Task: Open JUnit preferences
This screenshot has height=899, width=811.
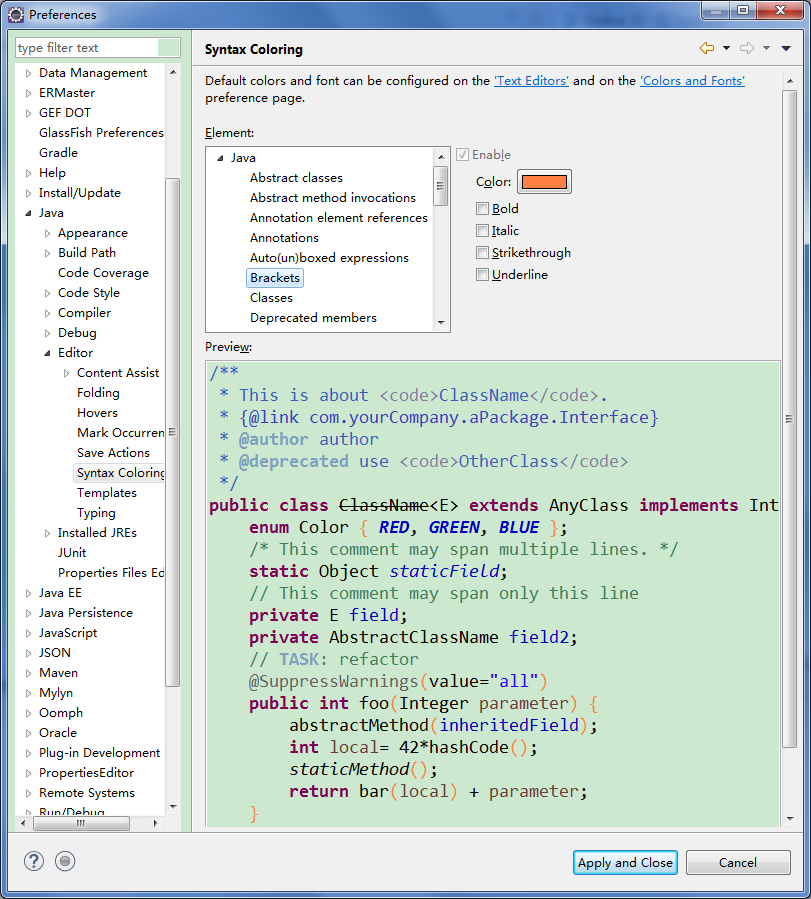Action: pos(72,553)
